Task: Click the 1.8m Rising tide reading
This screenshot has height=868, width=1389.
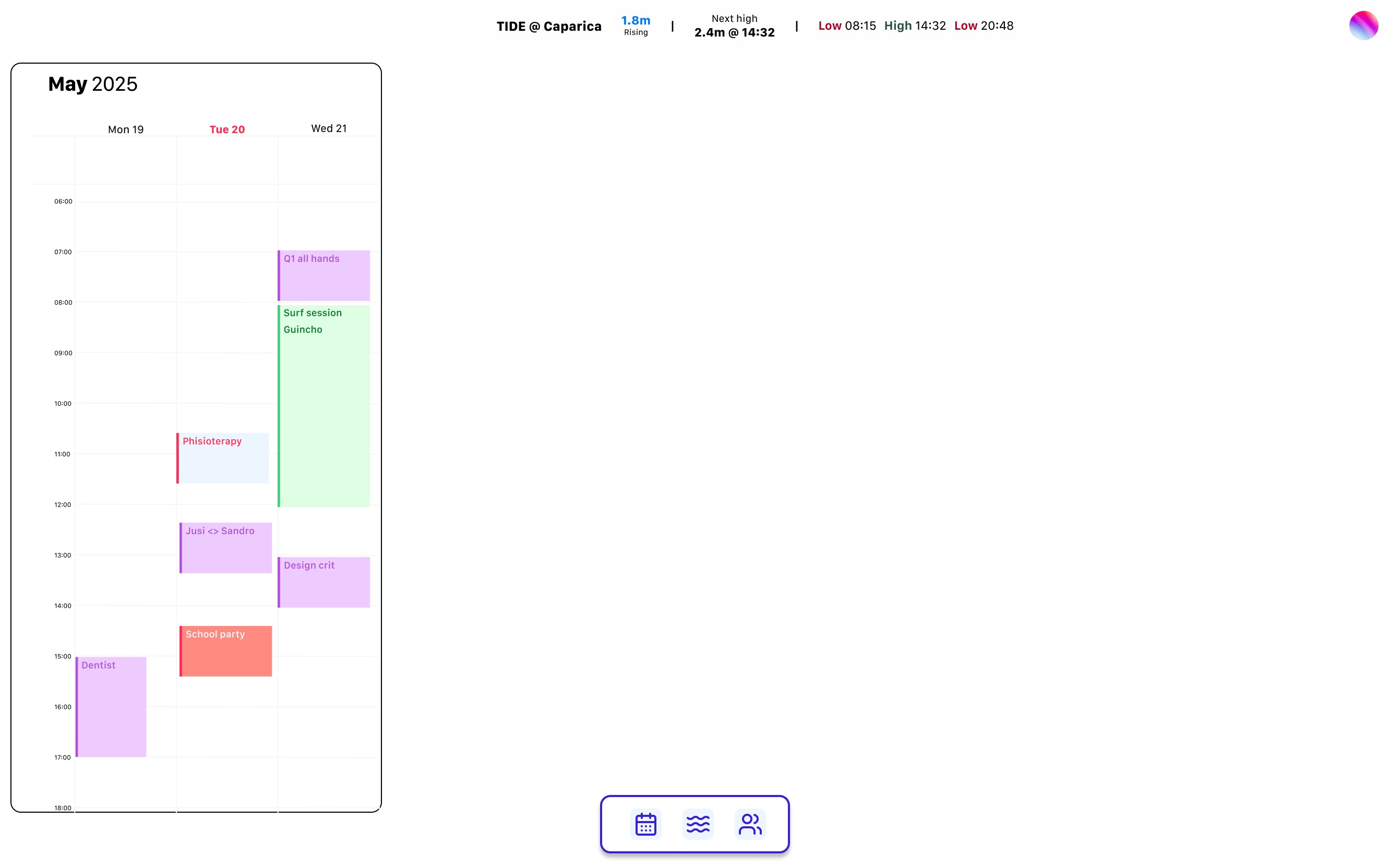Action: click(636, 25)
